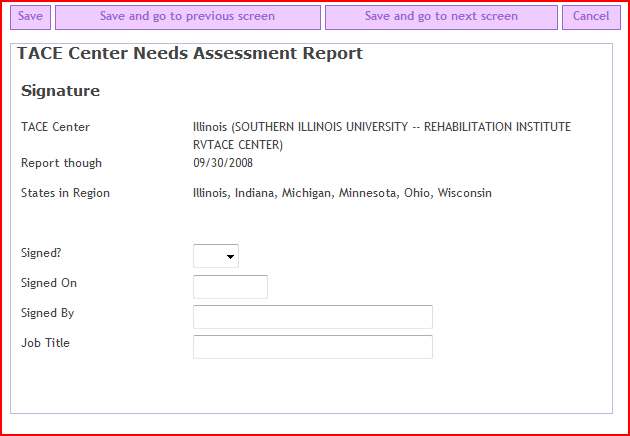The width and height of the screenshot is (630, 436).
Task: Click the States in Region label
Action: pyautogui.click(x=65, y=193)
